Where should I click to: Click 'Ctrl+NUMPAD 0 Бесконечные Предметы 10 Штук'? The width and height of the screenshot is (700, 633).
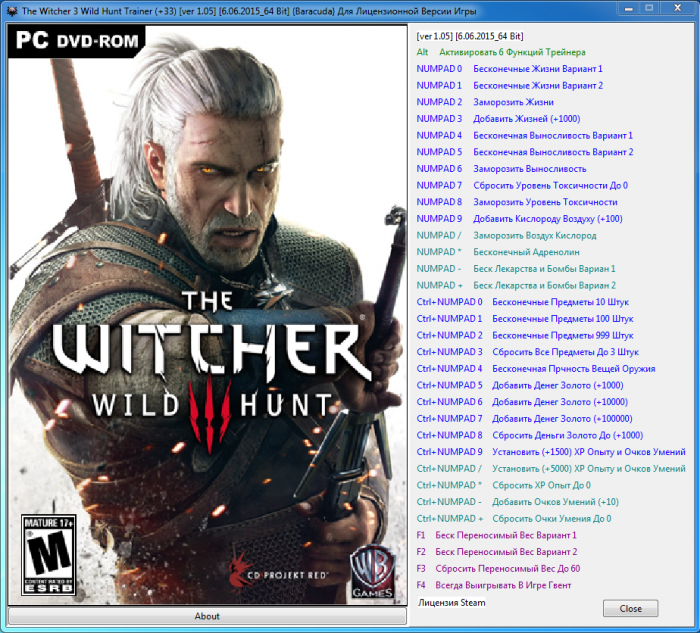coord(523,302)
